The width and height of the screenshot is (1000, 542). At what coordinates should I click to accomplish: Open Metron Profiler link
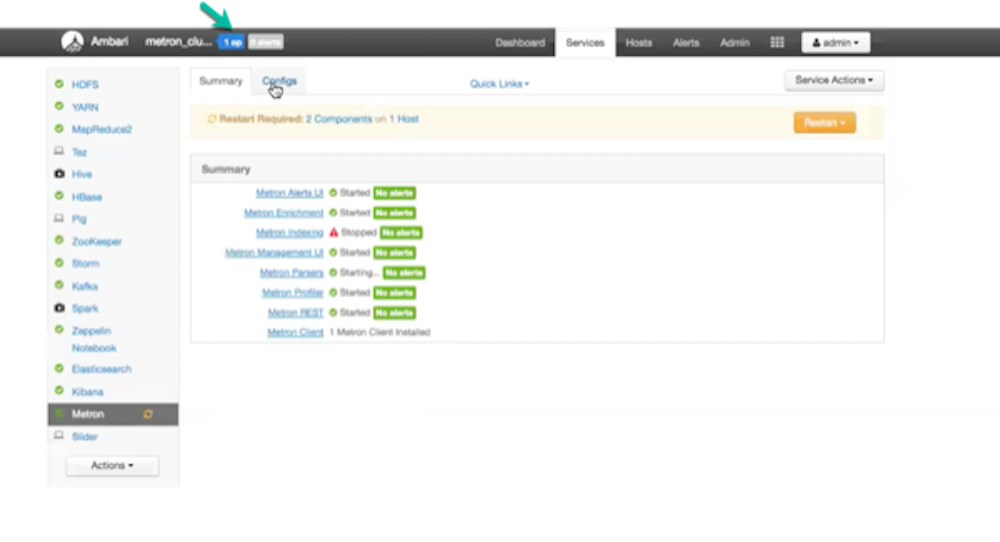[293, 293]
